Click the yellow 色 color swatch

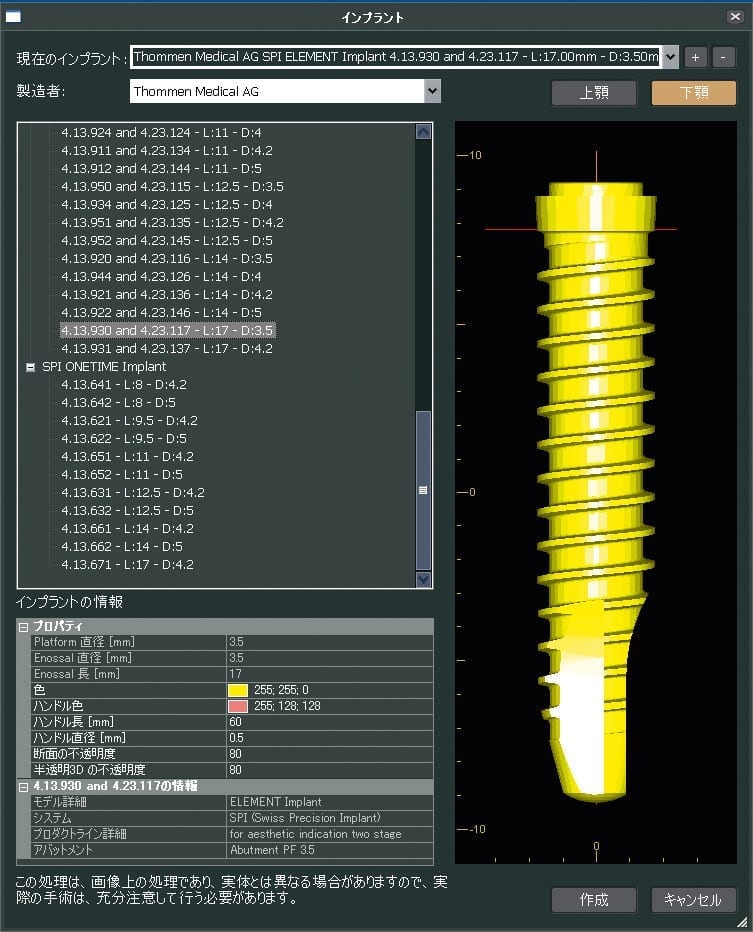coord(238,690)
